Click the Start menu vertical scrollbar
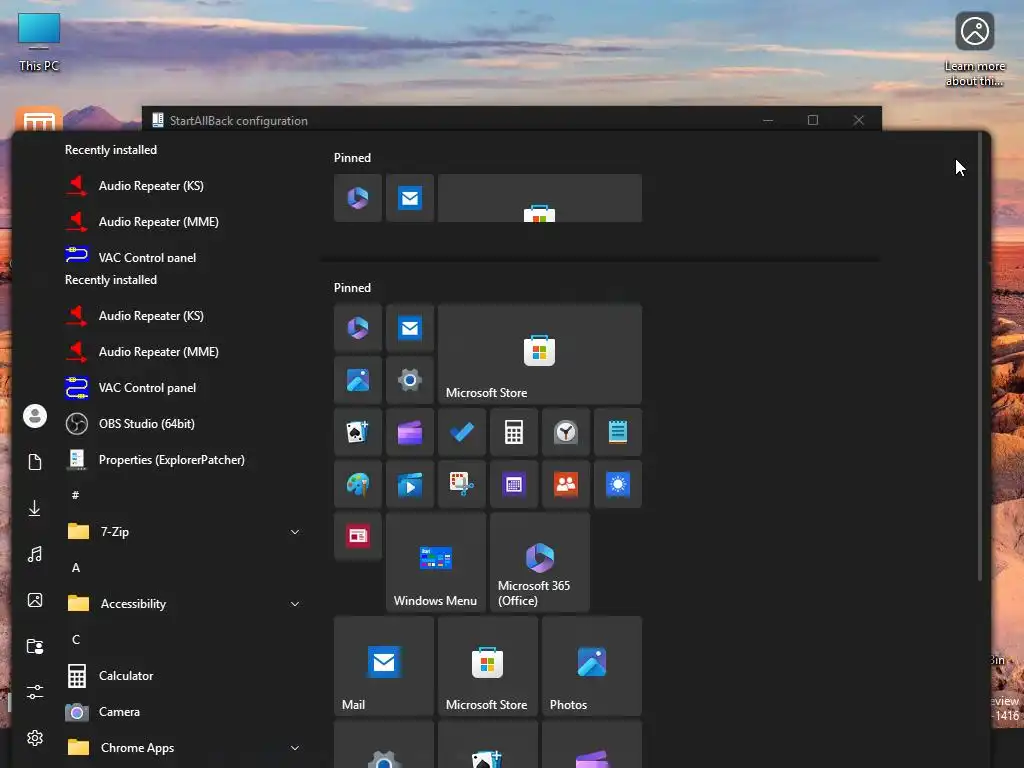 point(979,356)
